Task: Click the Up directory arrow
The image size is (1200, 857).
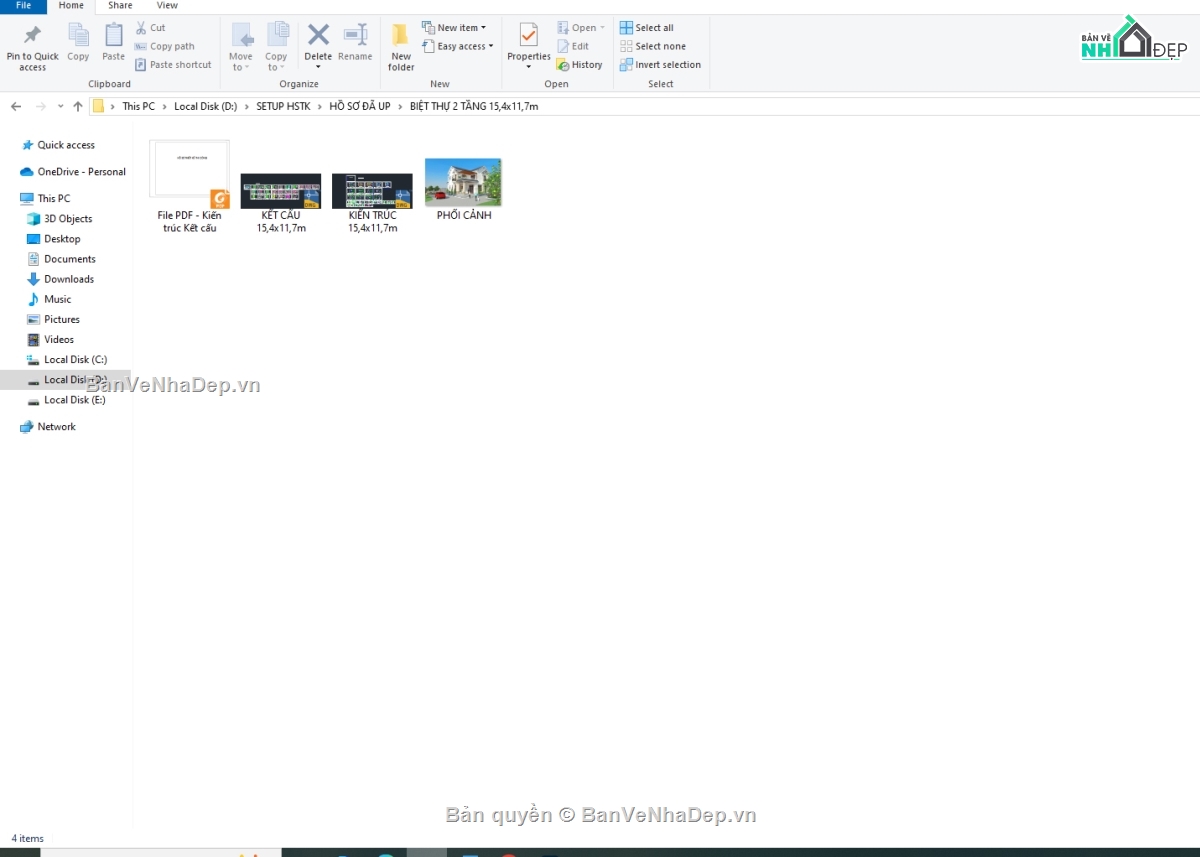Action: pyautogui.click(x=78, y=106)
